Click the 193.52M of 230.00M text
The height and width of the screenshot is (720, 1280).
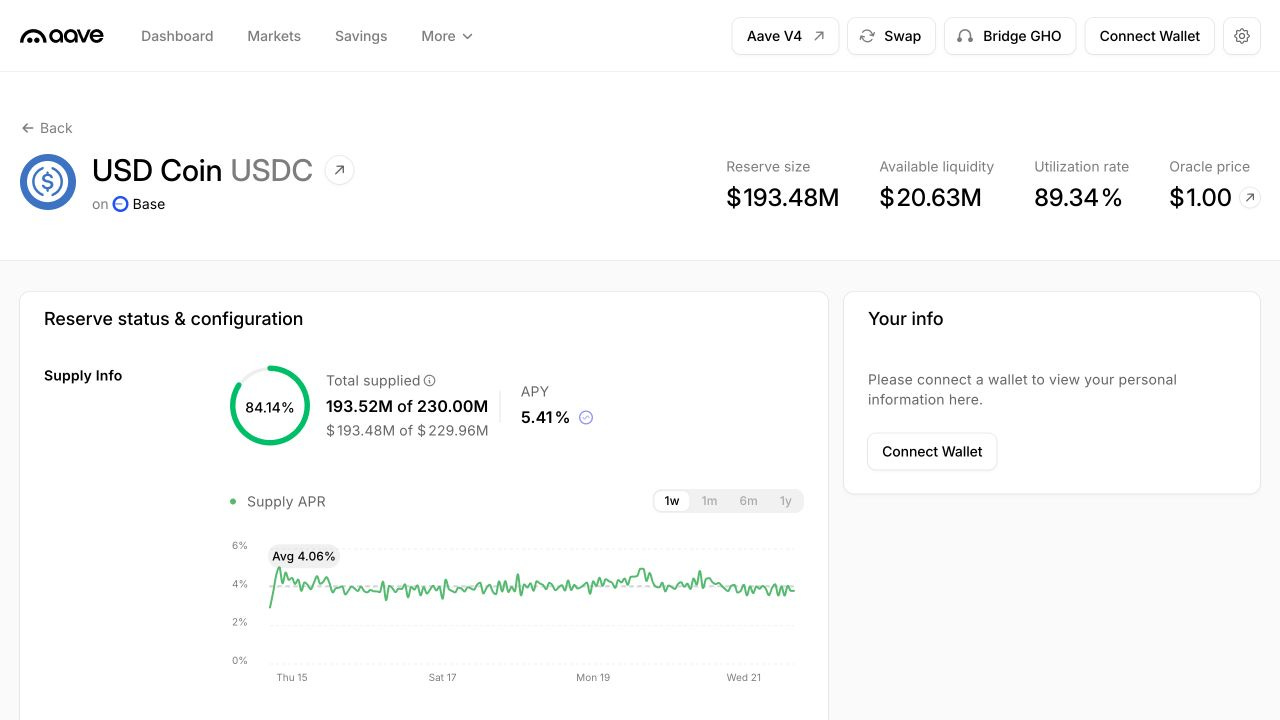coord(407,406)
